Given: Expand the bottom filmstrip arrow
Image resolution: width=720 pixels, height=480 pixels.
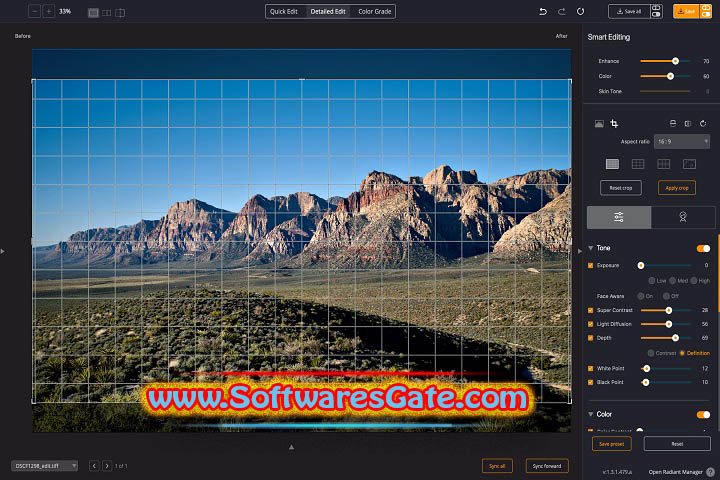Looking at the screenshot, I should click(x=292, y=446).
